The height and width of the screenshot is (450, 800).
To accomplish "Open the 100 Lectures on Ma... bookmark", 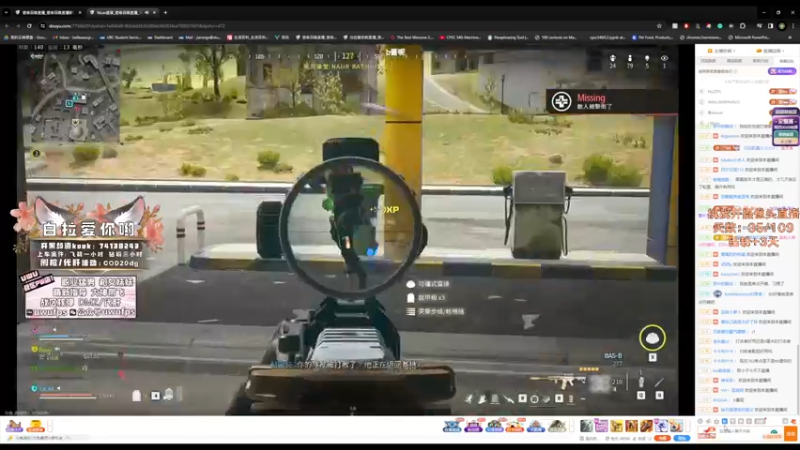I will [x=556, y=38].
